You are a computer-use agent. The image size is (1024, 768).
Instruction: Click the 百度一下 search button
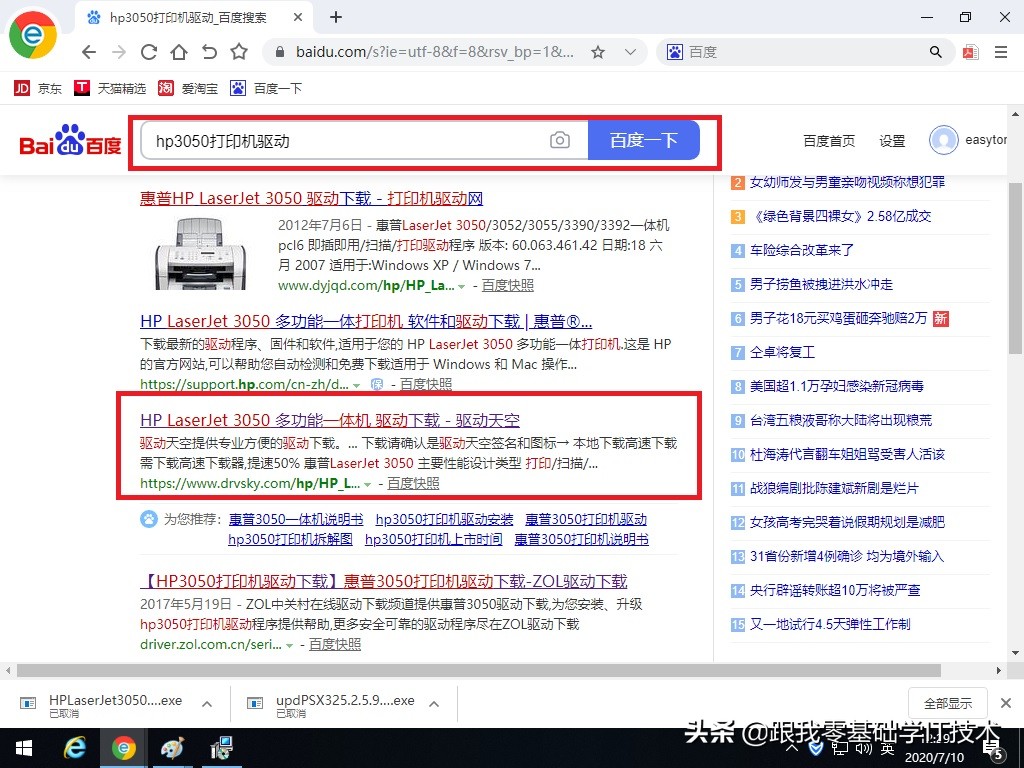coord(644,140)
